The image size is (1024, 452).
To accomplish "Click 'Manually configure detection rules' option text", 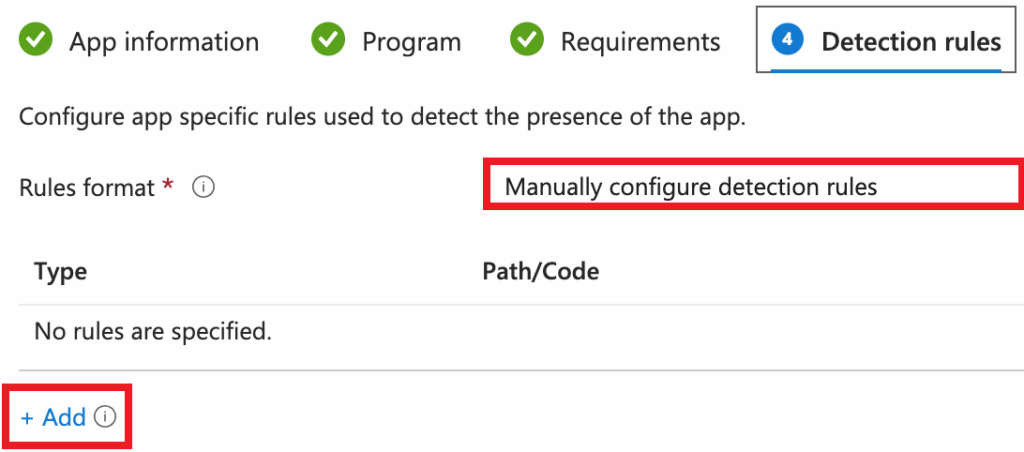I will [x=690, y=187].
